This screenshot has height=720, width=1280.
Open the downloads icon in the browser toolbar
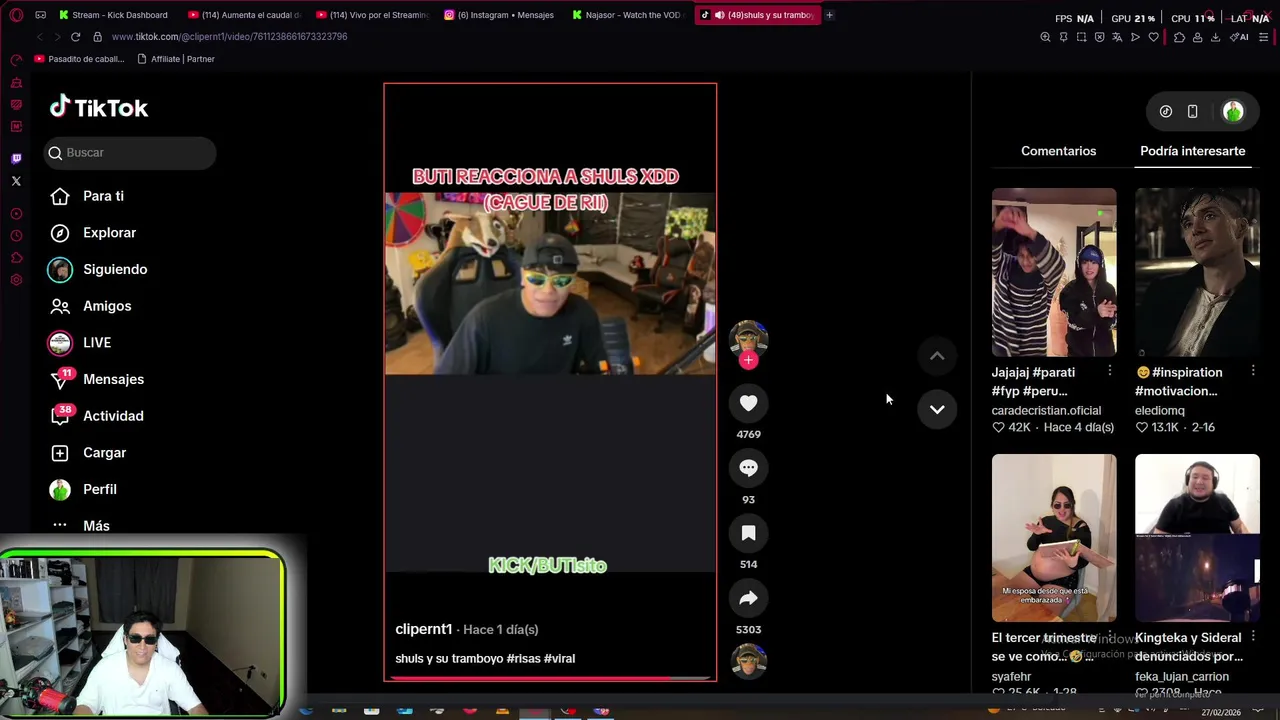pos(1215,37)
